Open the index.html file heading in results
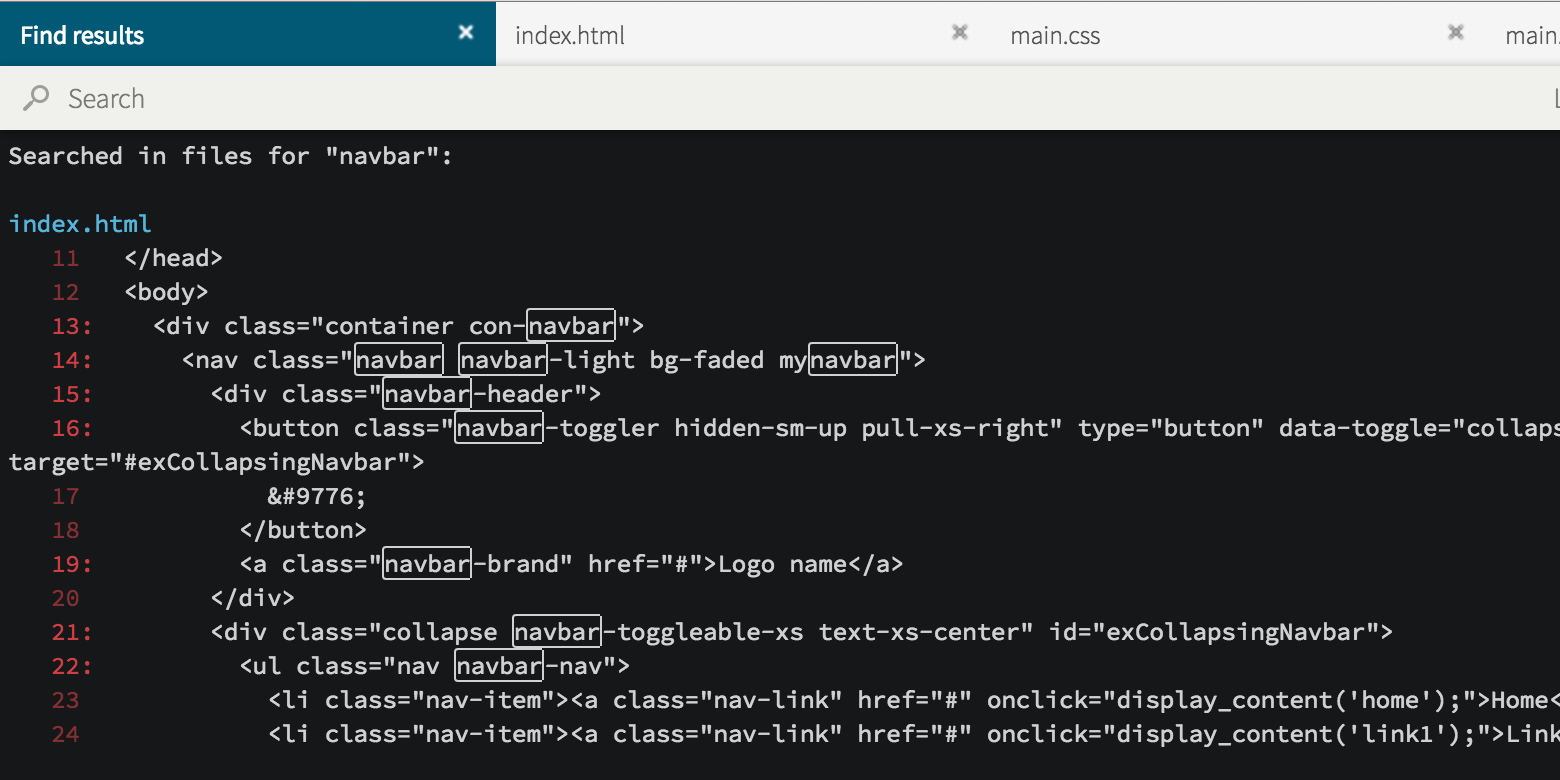The height and width of the screenshot is (780, 1560). point(80,223)
